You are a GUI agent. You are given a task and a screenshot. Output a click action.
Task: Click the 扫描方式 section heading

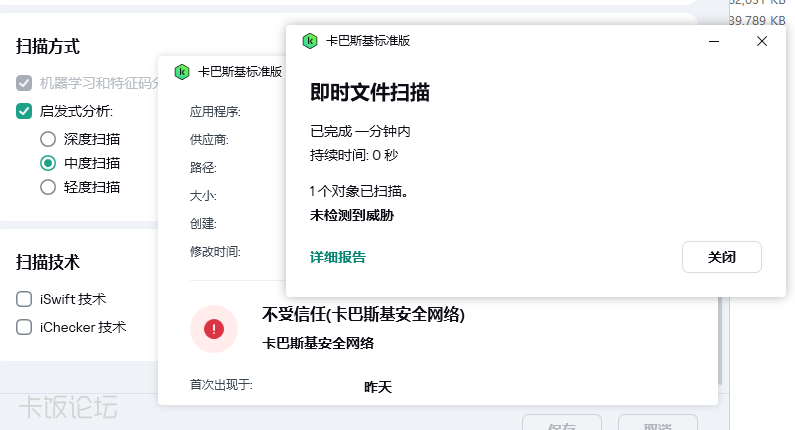(x=48, y=47)
